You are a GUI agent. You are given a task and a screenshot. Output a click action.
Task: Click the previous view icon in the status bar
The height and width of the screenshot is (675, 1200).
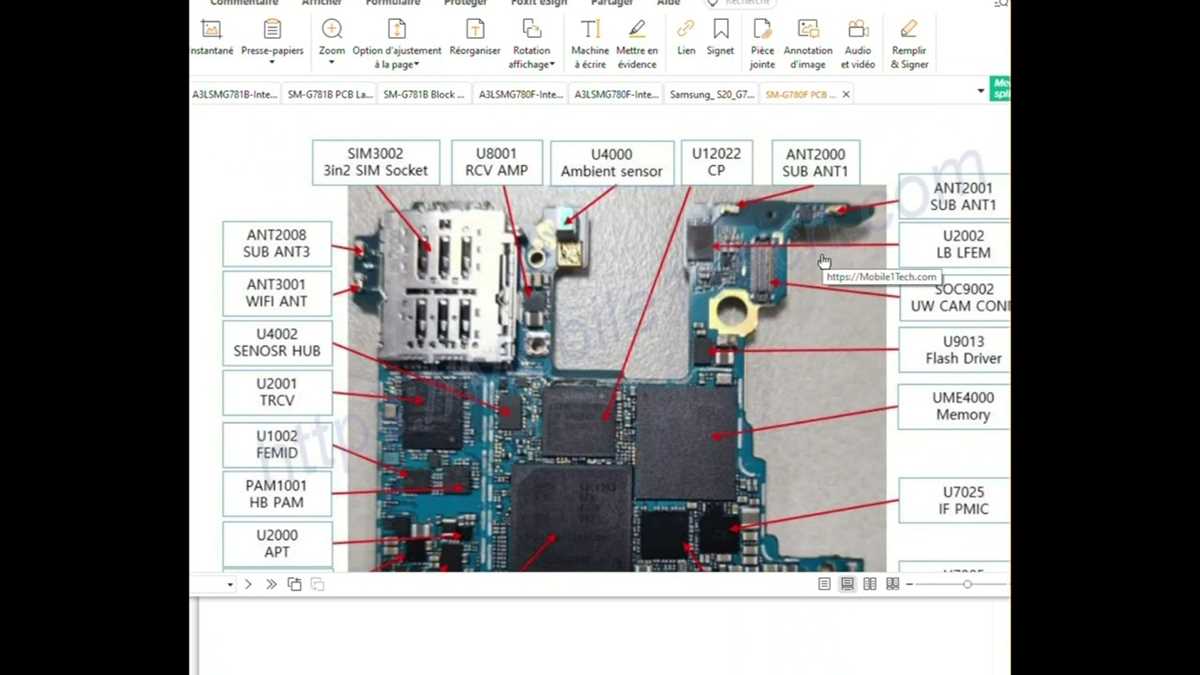tap(294, 584)
